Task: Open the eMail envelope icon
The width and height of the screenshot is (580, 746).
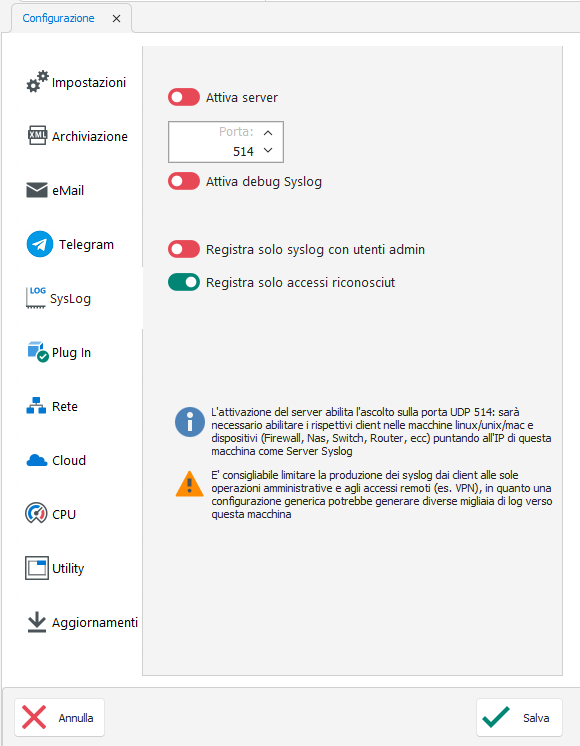Action: pos(37,190)
